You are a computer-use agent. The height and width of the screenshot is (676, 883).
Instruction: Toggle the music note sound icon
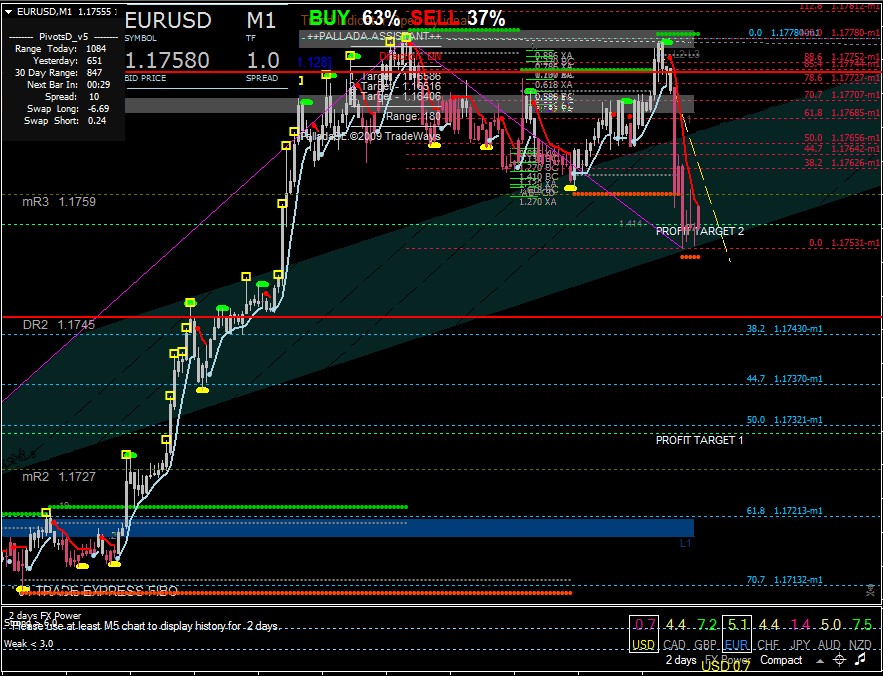[860, 659]
